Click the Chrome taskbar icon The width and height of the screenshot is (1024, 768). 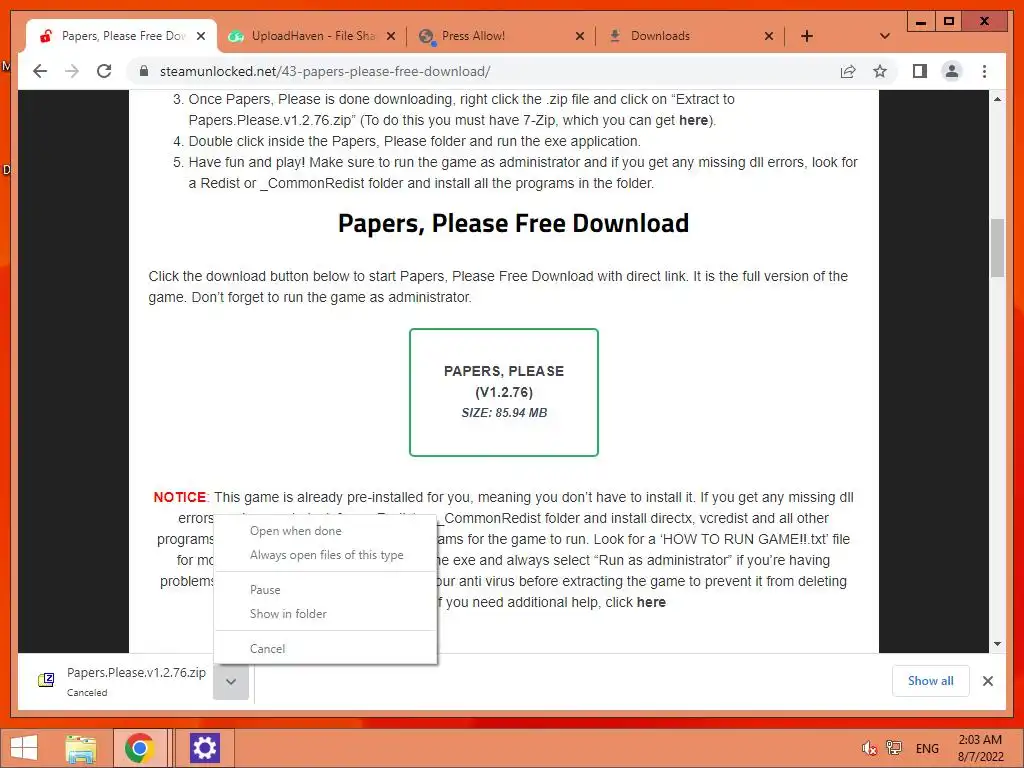(140, 748)
